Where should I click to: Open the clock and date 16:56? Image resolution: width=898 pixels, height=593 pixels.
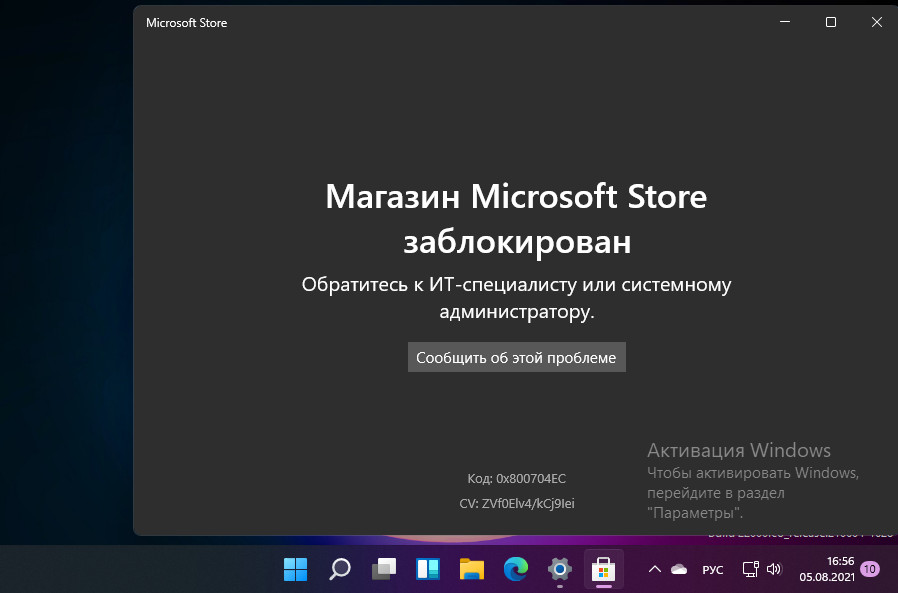(x=826, y=569)
